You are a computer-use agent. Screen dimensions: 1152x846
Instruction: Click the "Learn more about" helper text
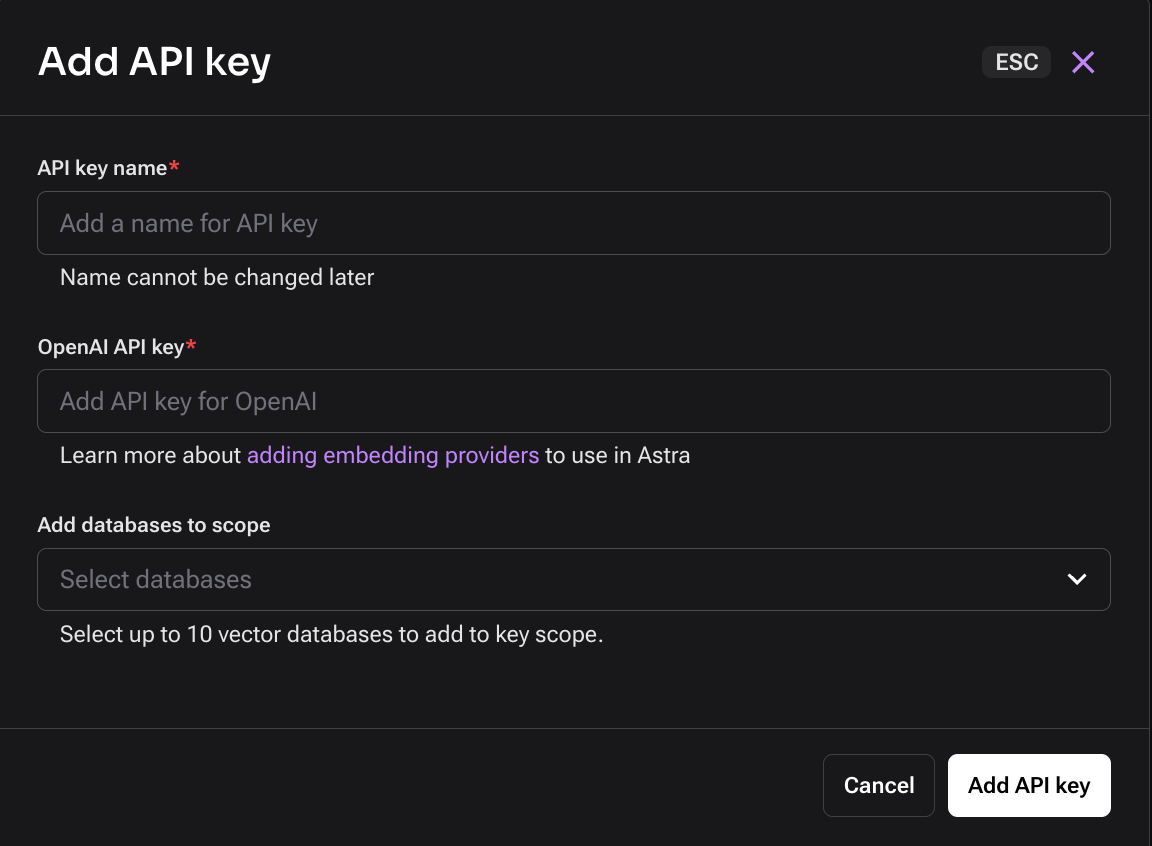[150, 456]
